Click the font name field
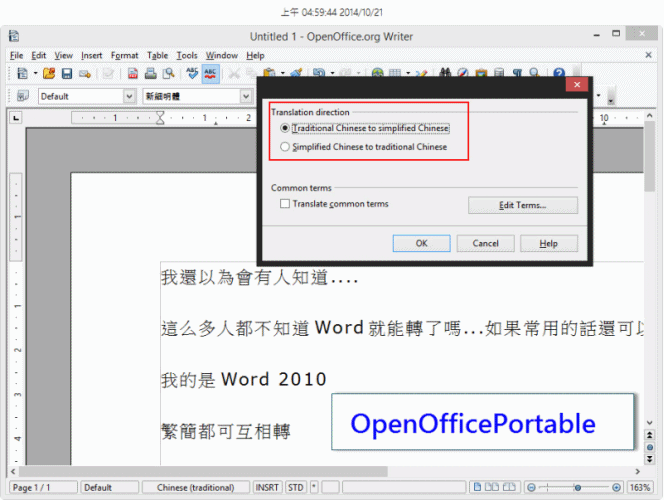Image resolution: width=664 pixels, height=500 pixels. pyautogui.click(x=191, y=97)
